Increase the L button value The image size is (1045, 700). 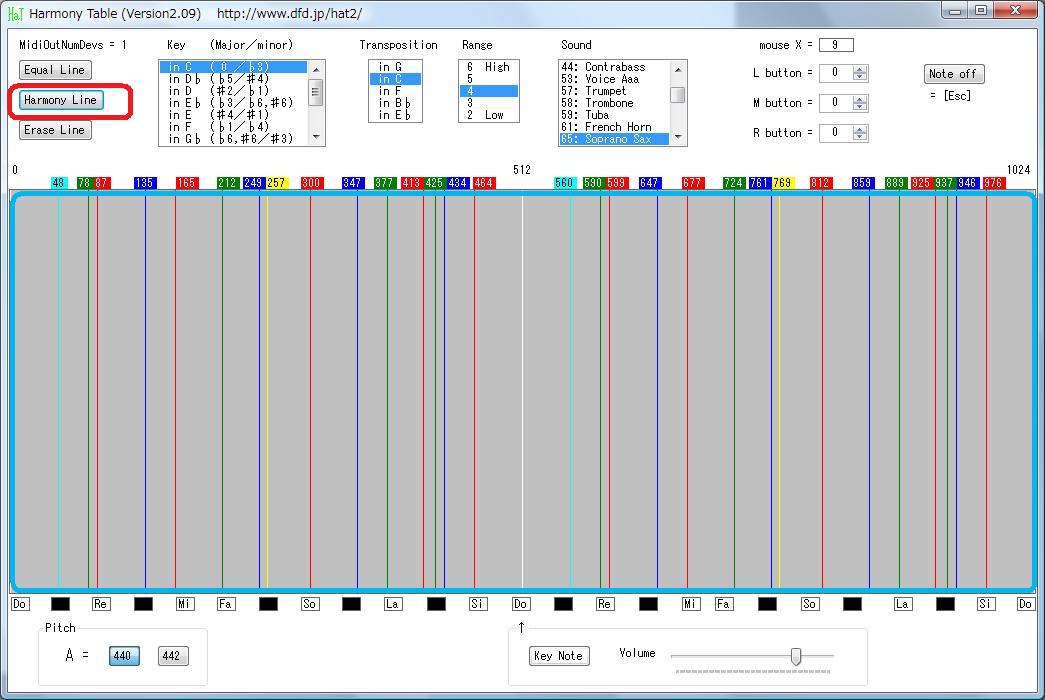coord(860,69)
